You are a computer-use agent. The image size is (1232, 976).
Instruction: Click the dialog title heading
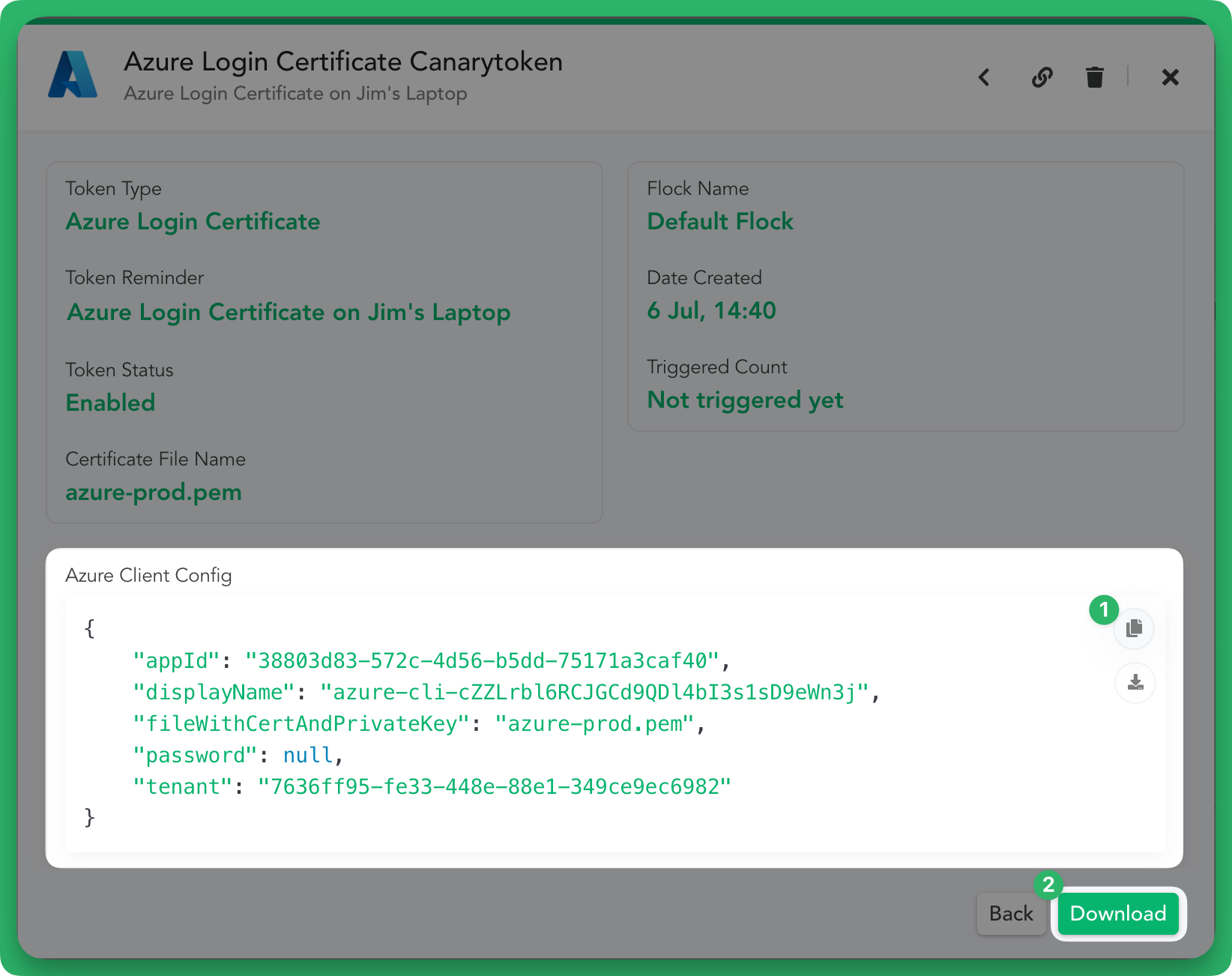point(343,61)
